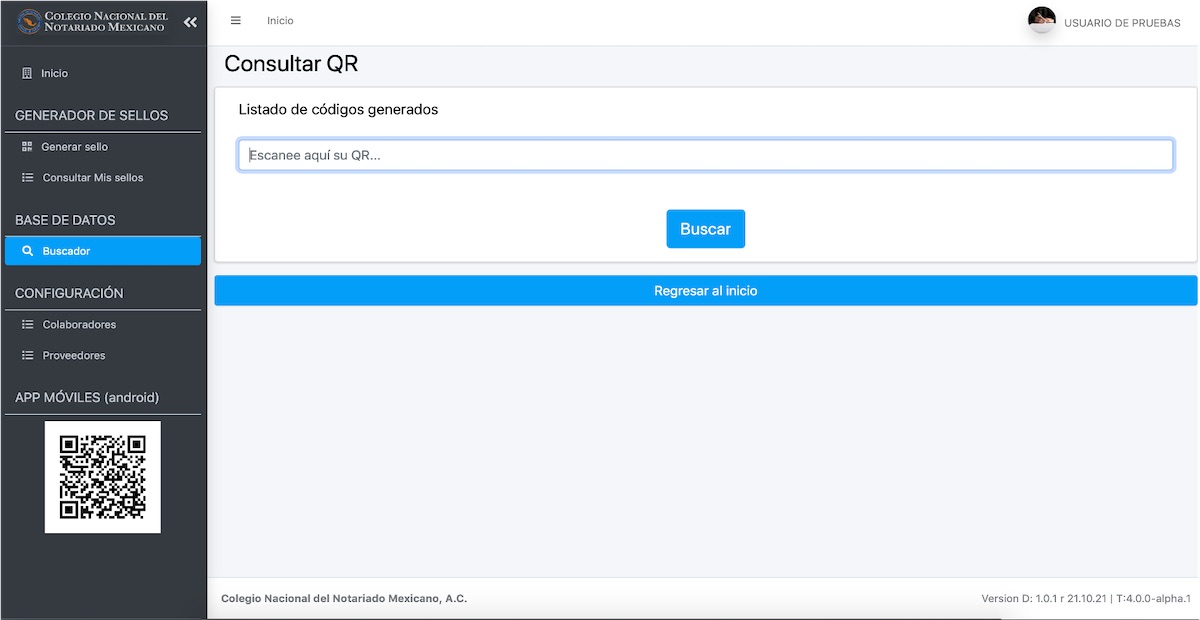Viewport: 1200px width, 620px height.
Task: Click the Consultar Mis sellos list icon
Action: pos(28,178)
